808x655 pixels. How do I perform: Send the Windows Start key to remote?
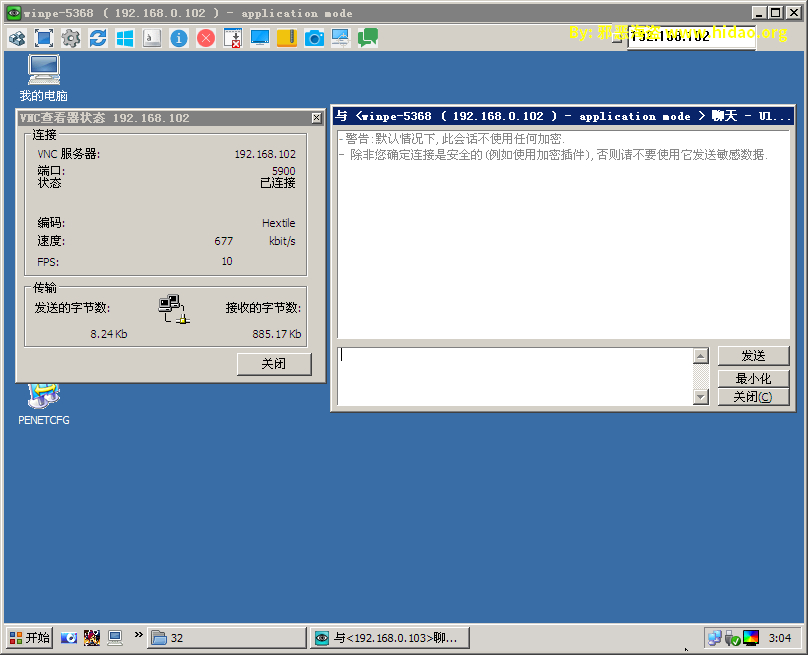(126, 37)
